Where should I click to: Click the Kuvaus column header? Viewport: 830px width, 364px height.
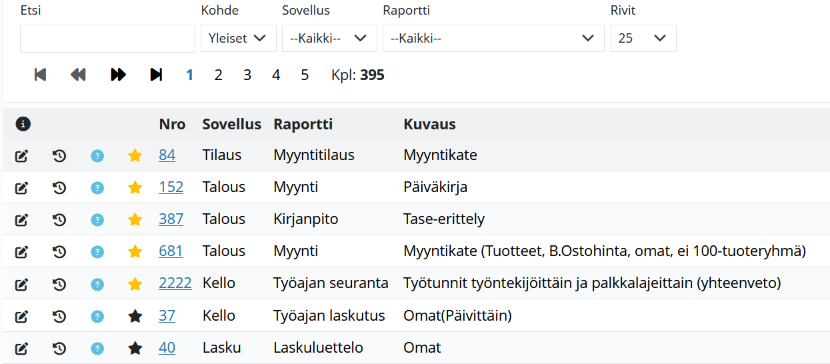coord(429,124)
